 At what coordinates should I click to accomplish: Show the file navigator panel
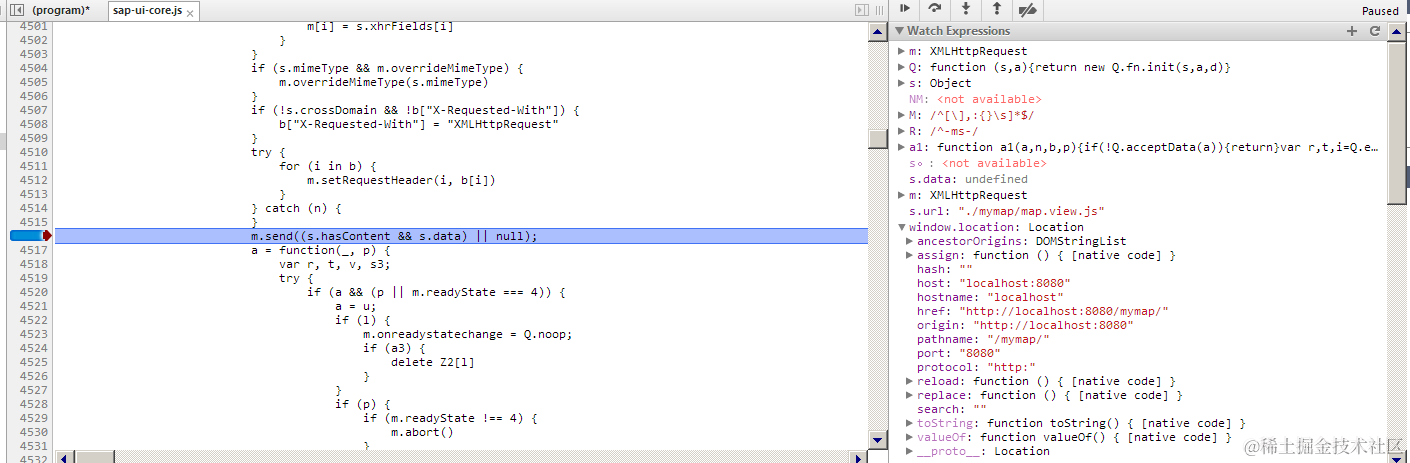coord(15,10)
